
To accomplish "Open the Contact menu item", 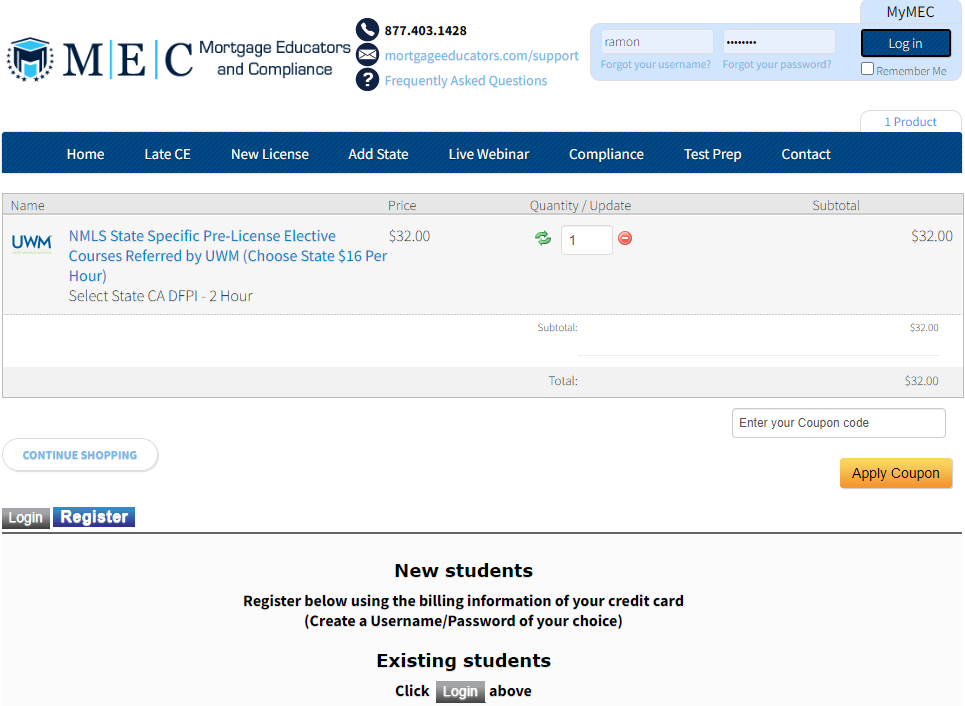I will [x=806, y=154].
